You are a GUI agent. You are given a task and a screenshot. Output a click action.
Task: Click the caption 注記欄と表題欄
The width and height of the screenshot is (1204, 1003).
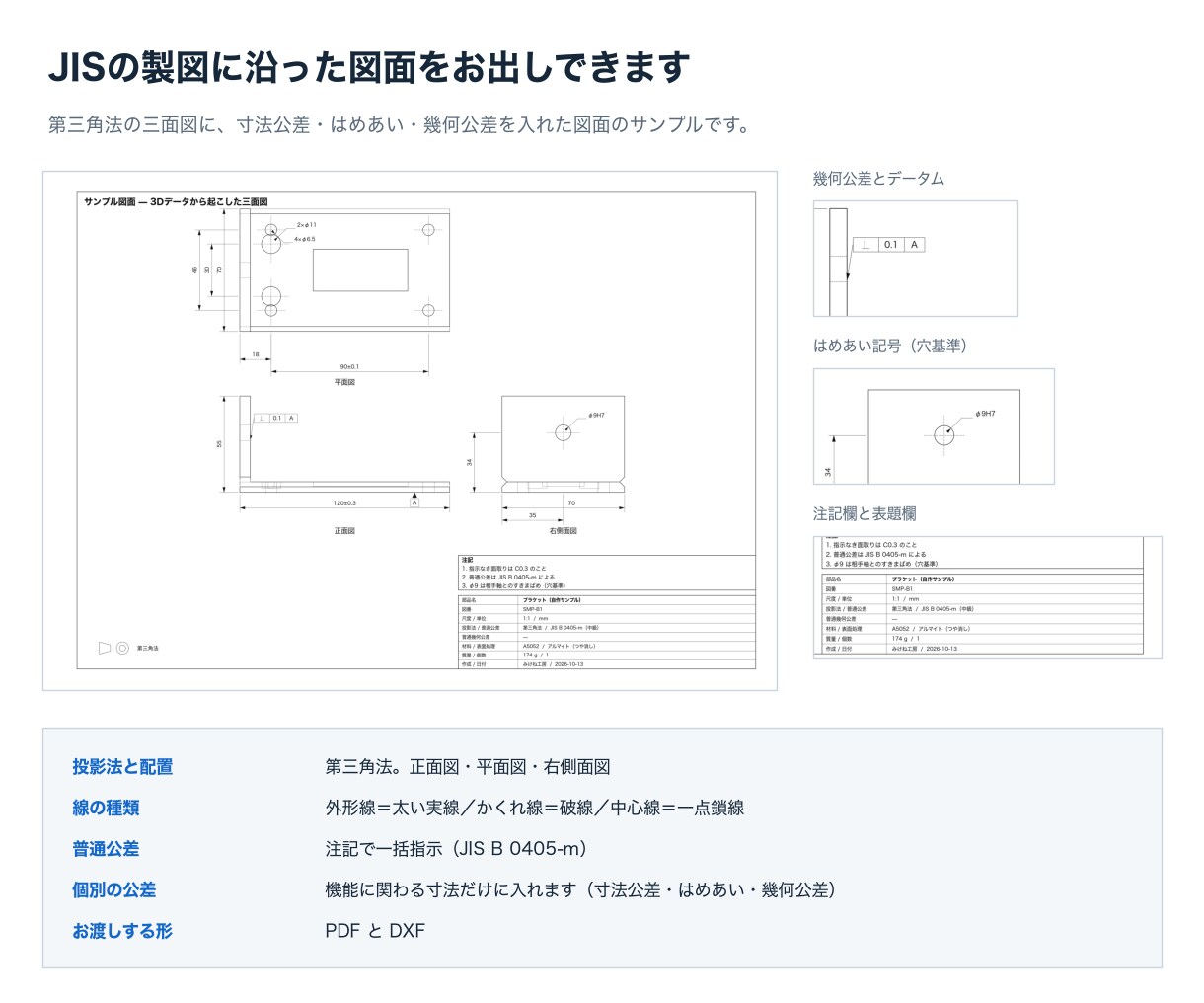[865, 514]
